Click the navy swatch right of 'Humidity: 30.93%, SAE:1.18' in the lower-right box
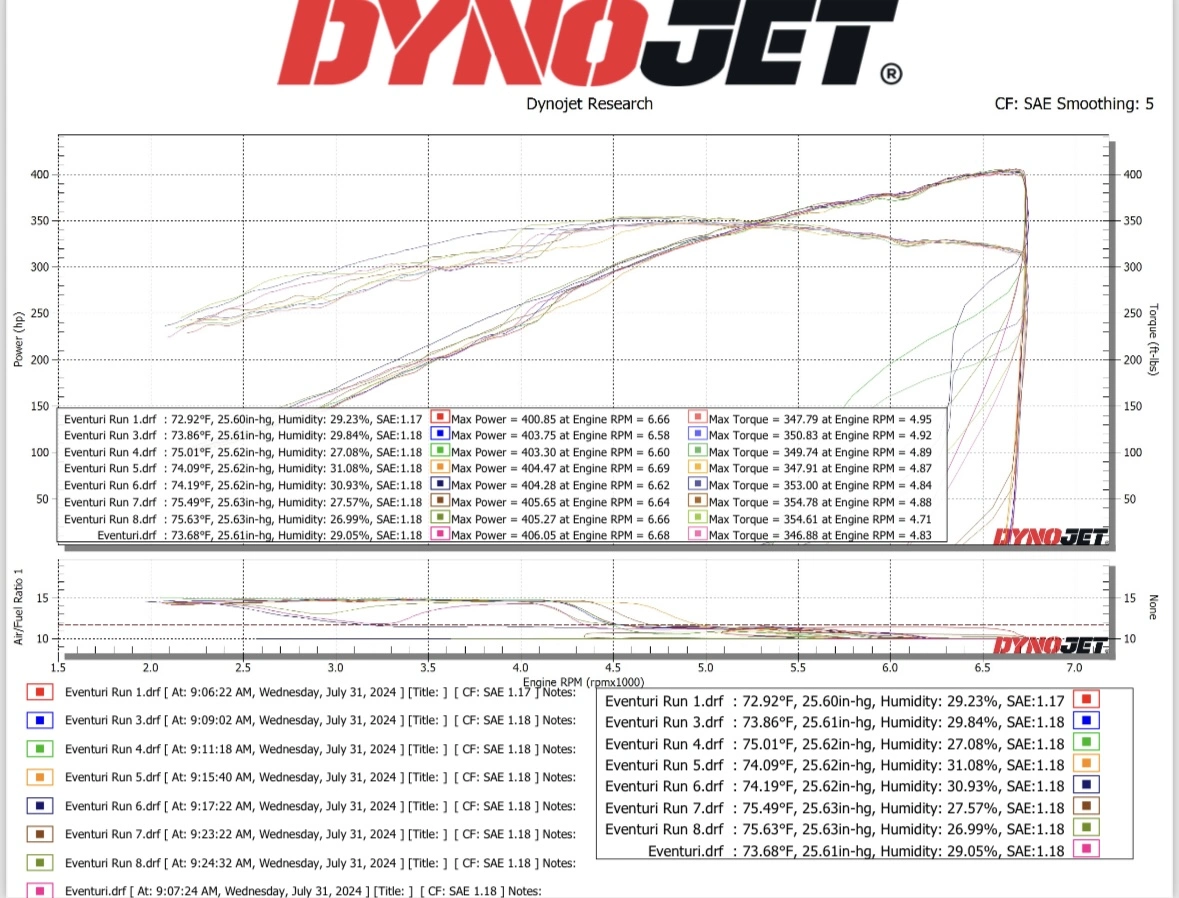Image resolution: width=1179 pixels, height=898 pixels. coord(1086,784)
